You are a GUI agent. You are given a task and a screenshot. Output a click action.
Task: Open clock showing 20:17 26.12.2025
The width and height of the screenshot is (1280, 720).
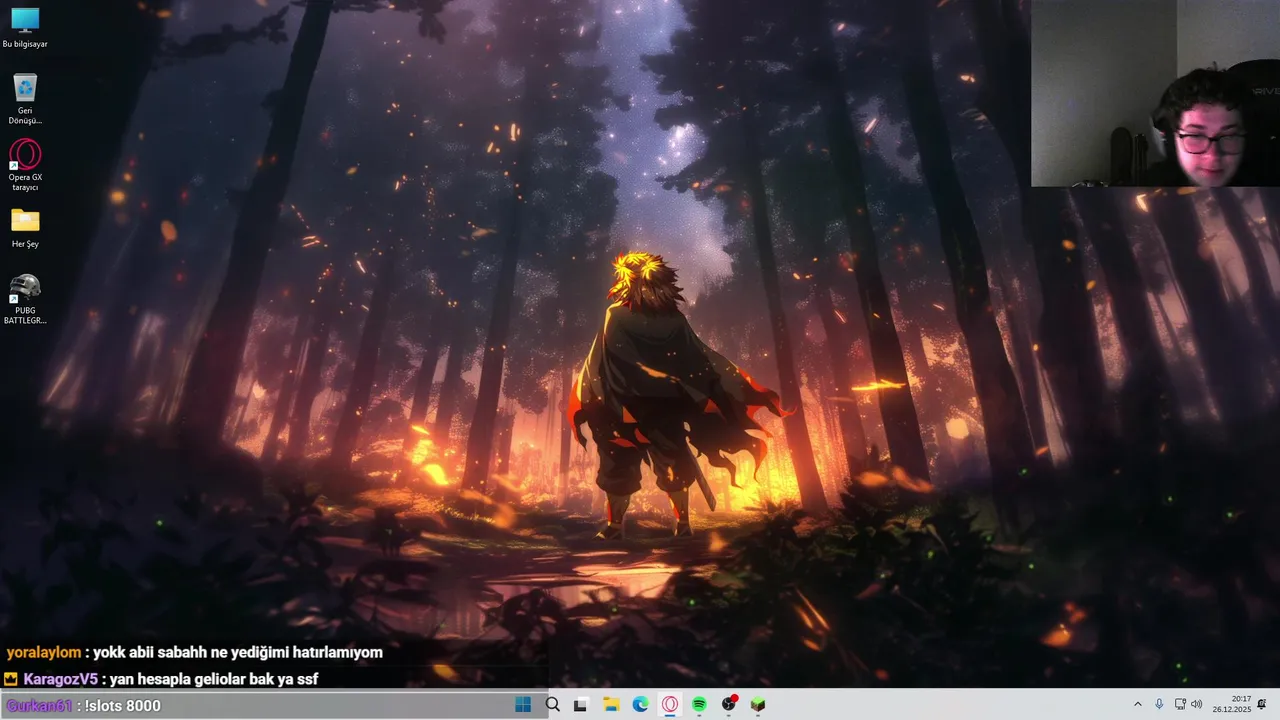click(x=1231, y=705)
